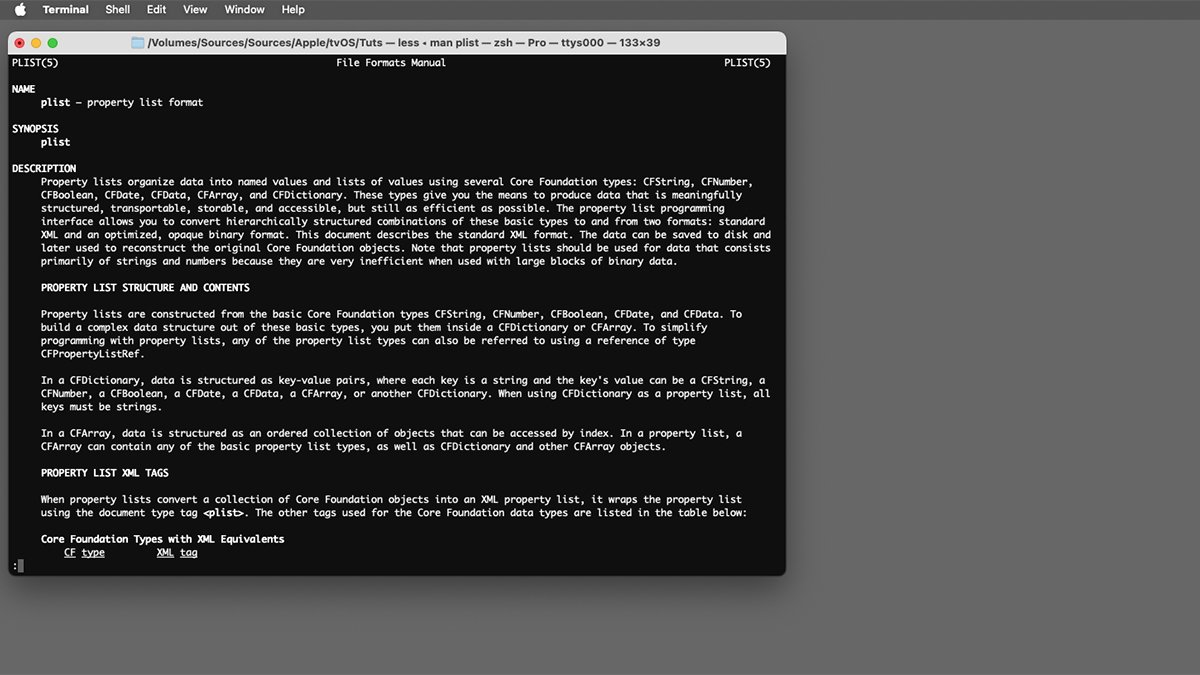Viewport: 1200px width, 675px height.
Task: Minimize the Terminal window with yellow button
Action: pos(37,43)
